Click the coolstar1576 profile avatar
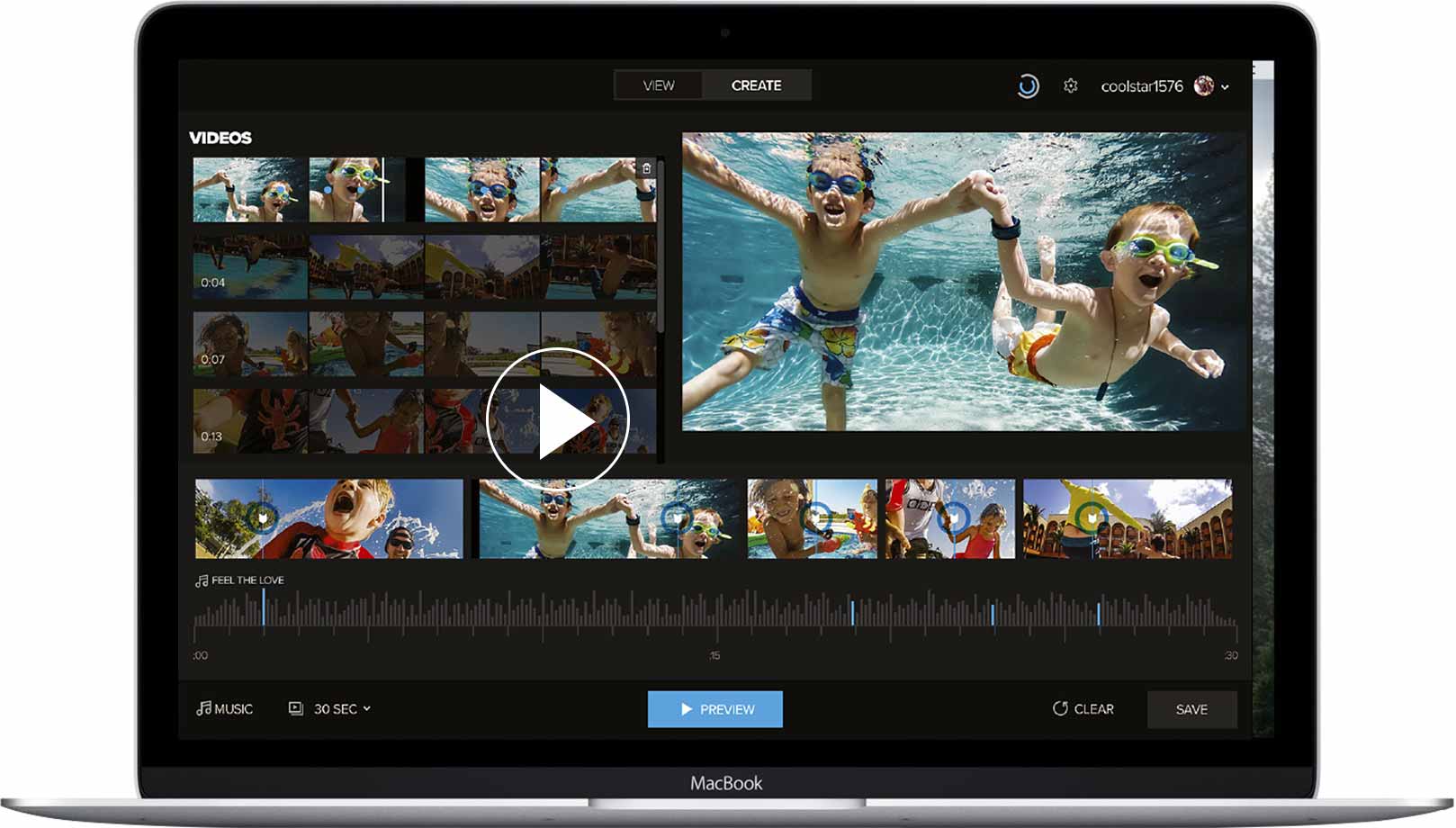The image size is (1456, 828). pos(1203,86)
